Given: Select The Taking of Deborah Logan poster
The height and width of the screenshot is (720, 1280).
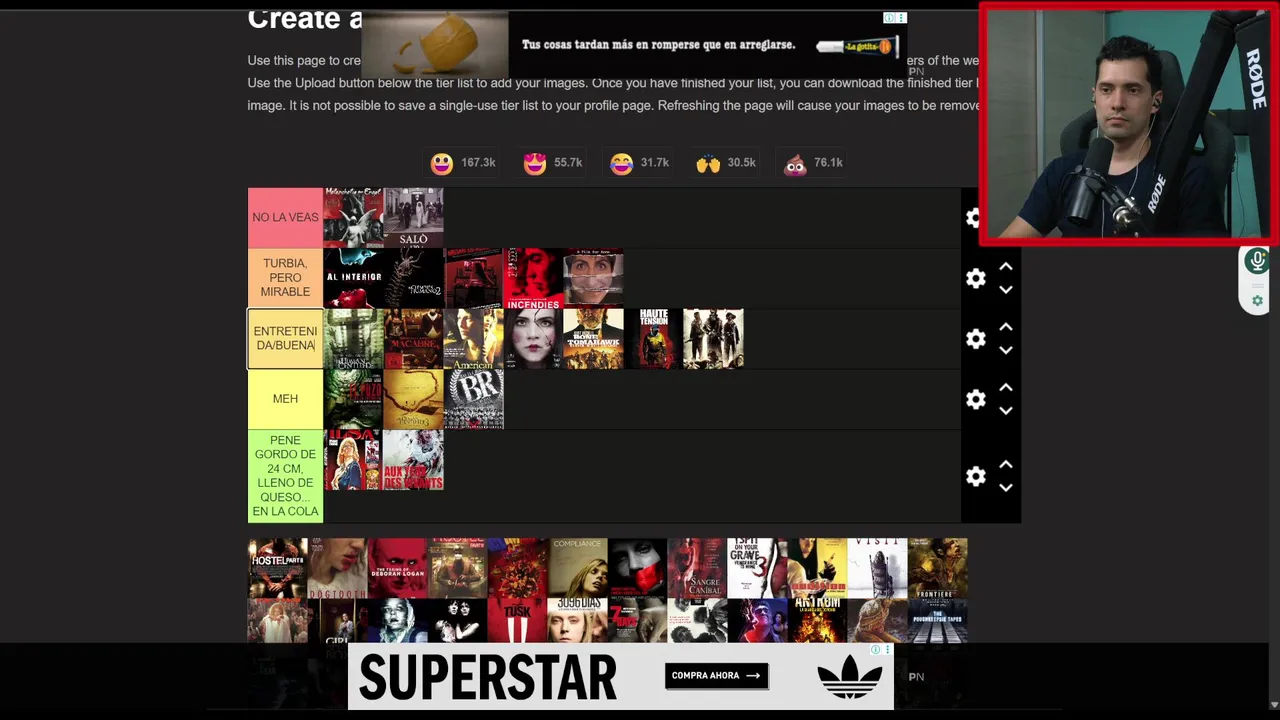Looking at the screenshot, I should (x=398, y=568).
